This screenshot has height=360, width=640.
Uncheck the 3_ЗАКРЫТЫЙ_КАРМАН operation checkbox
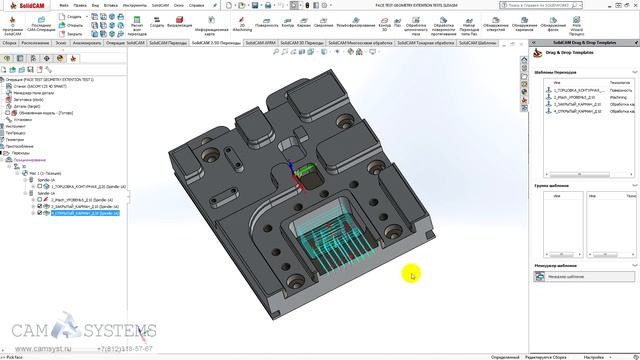40,206
